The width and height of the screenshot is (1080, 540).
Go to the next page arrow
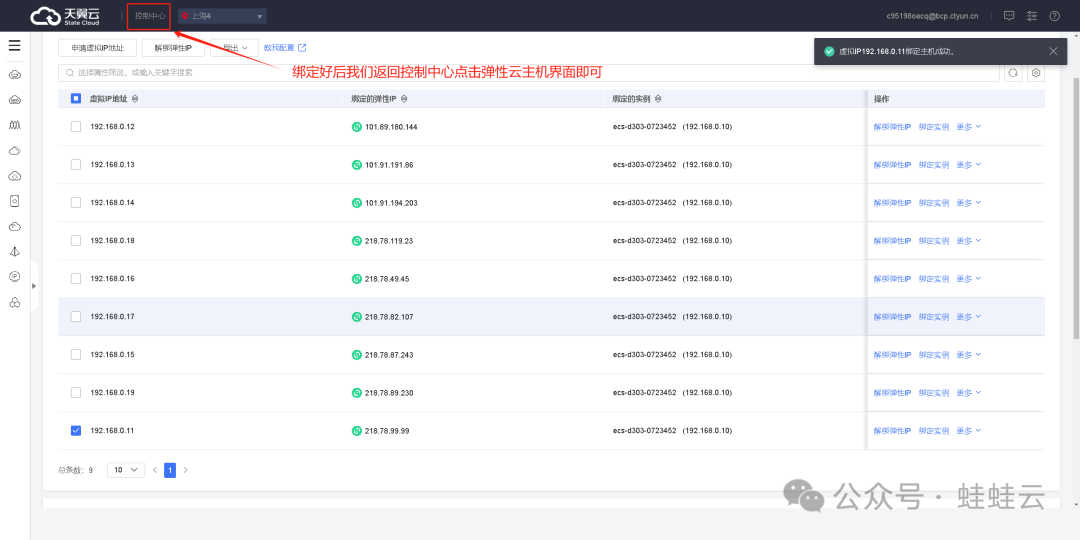(x=185, y=470)
